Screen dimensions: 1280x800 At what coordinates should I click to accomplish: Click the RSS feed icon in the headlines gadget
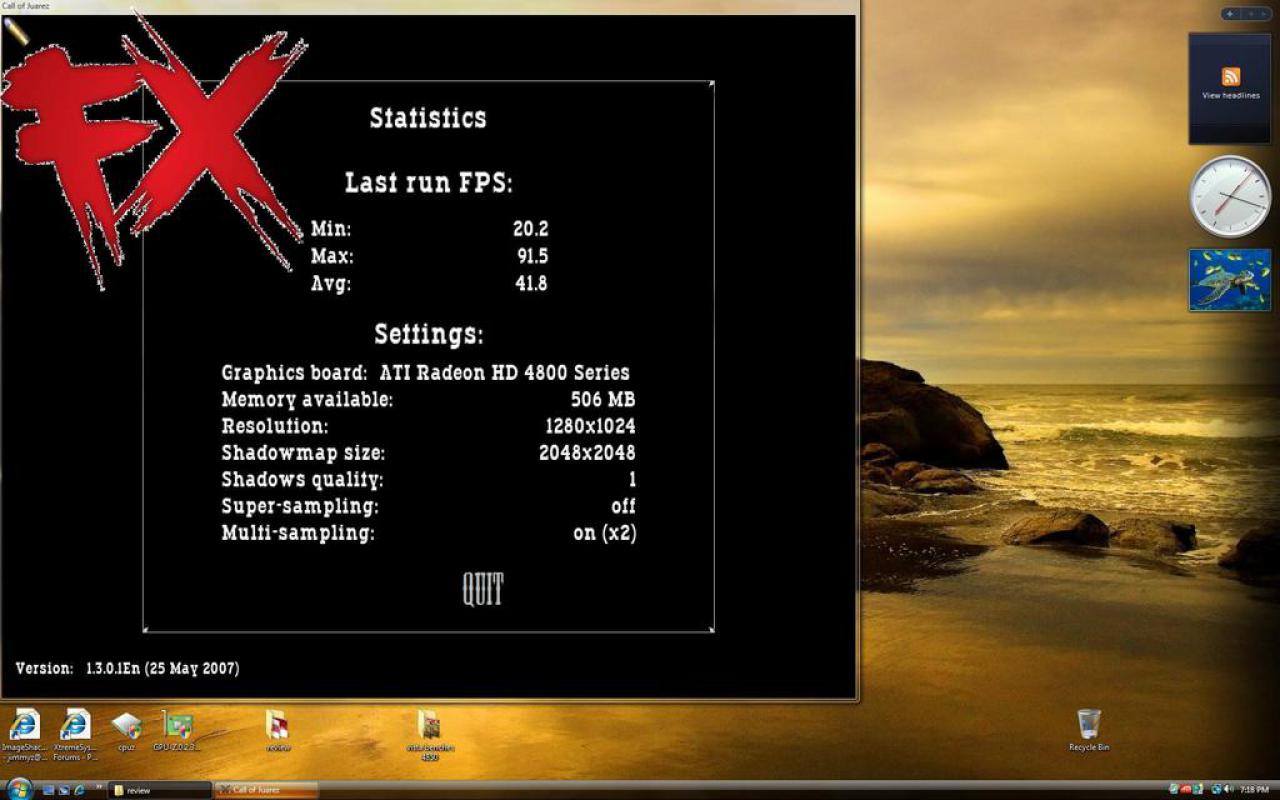click(1231, 77)
